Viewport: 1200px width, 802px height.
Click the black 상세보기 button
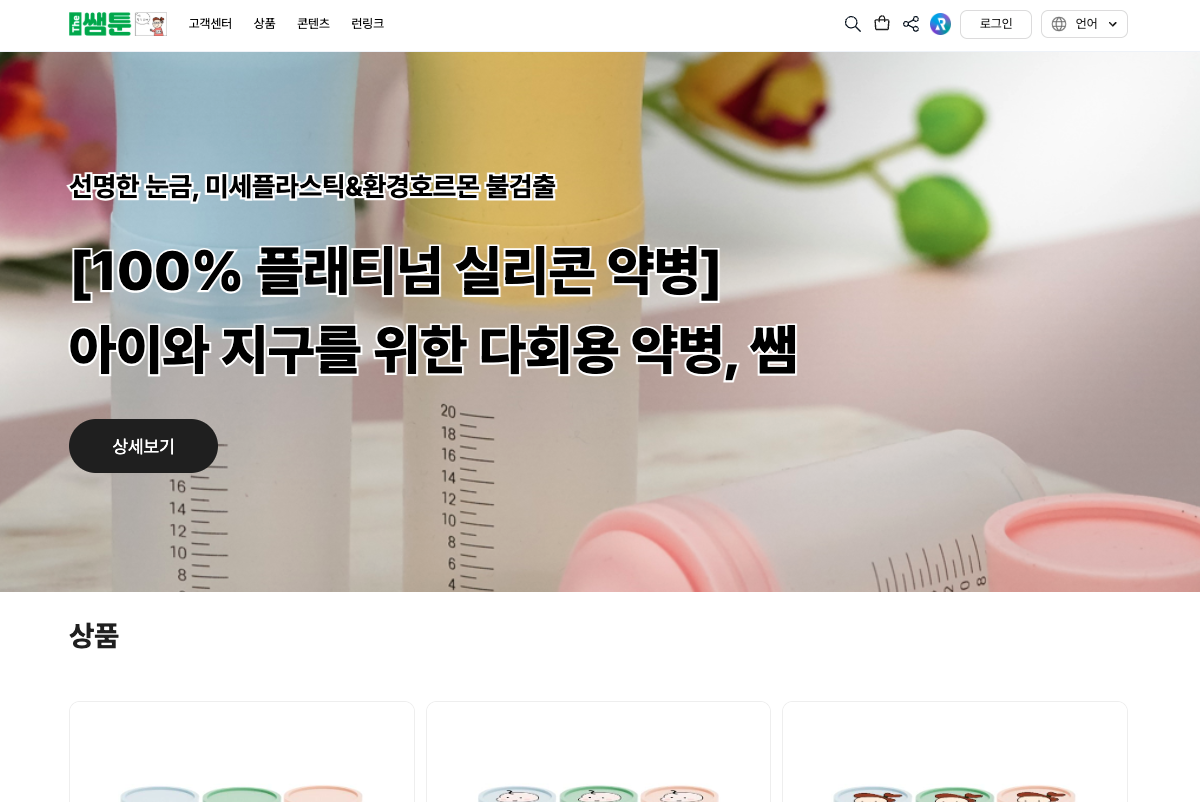[143, 446]
